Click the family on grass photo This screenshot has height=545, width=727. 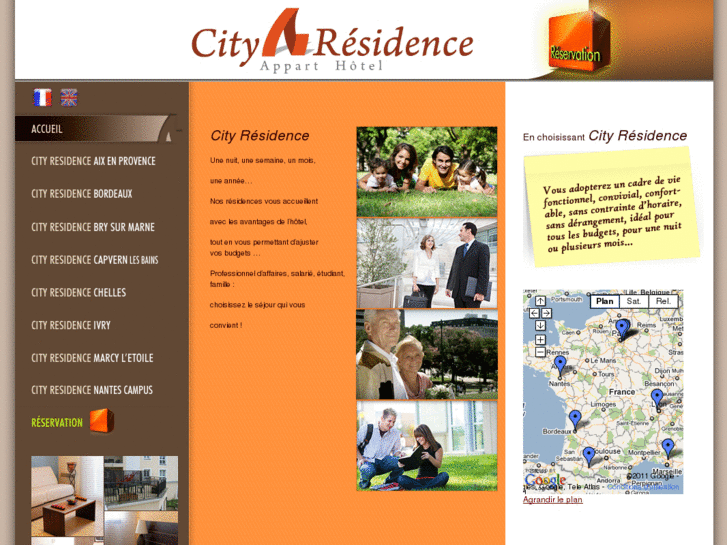(x=427, y=172)
